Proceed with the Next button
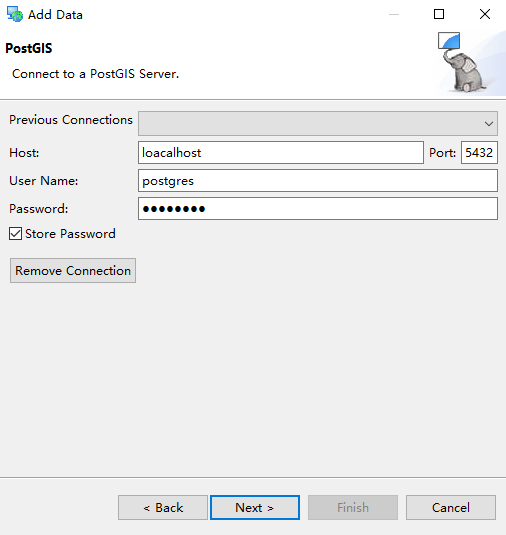This screenshot has width=506, height=535. 255,508
